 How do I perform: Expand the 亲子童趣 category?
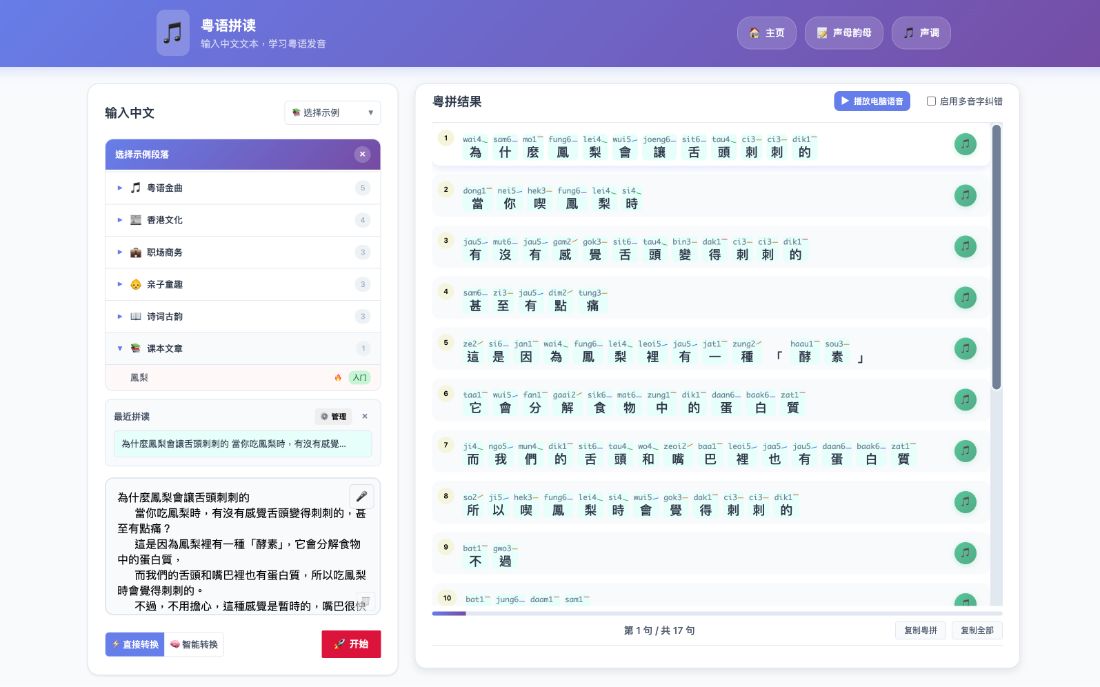click(243, 284)
